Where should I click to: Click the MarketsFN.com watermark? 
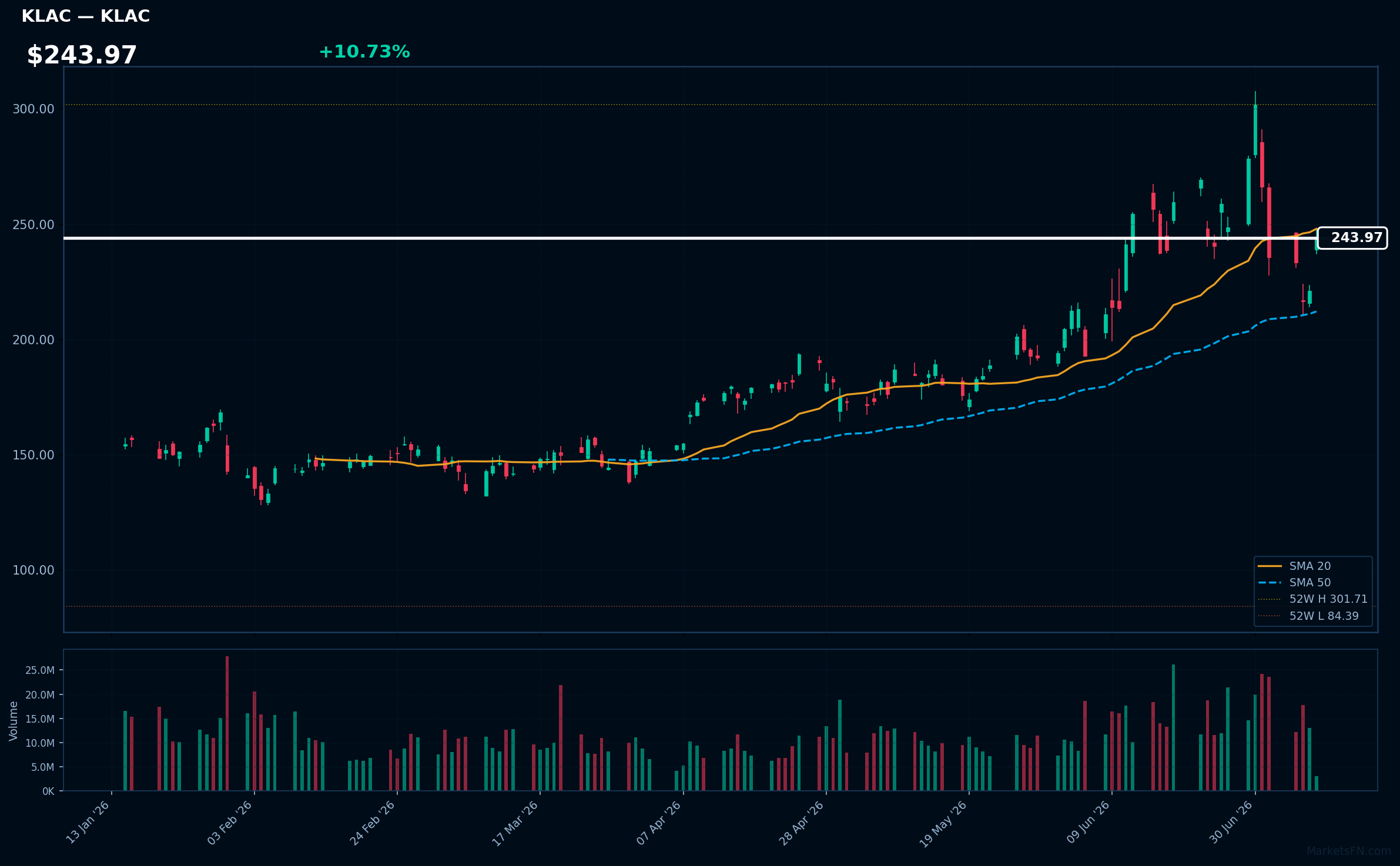[1349, 851]
